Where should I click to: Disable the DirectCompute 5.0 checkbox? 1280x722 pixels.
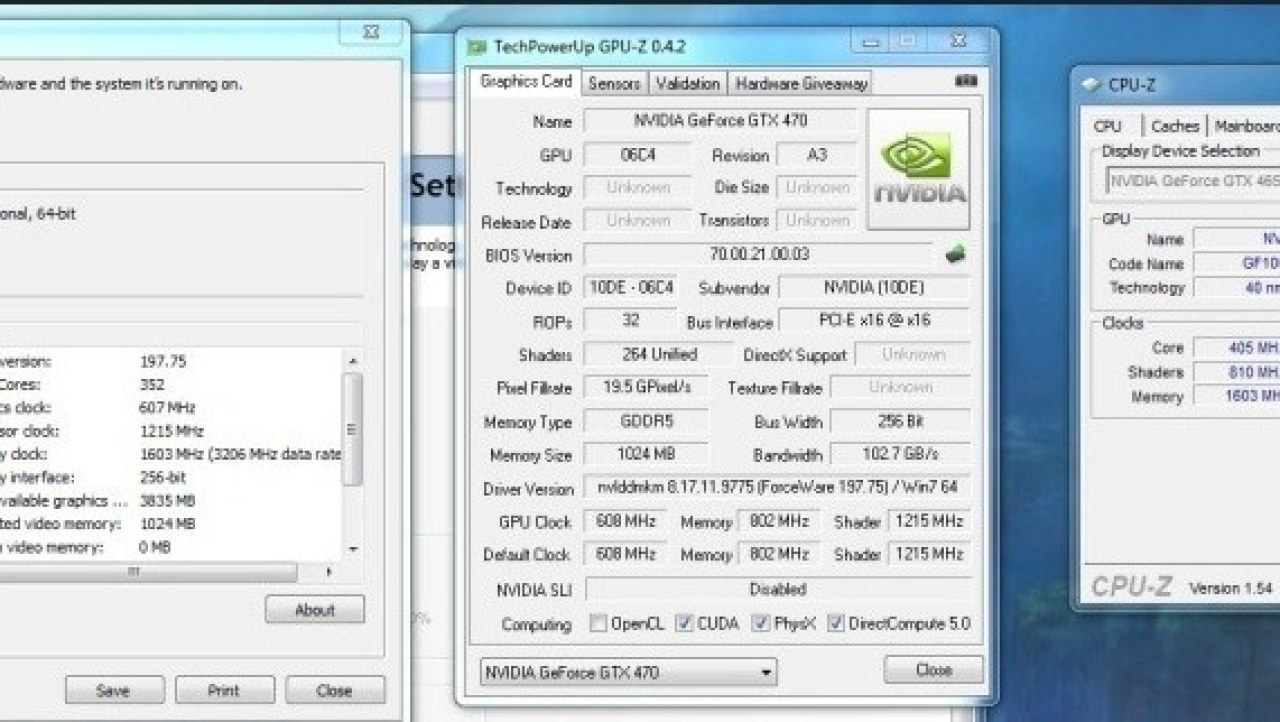coord(836,624)
